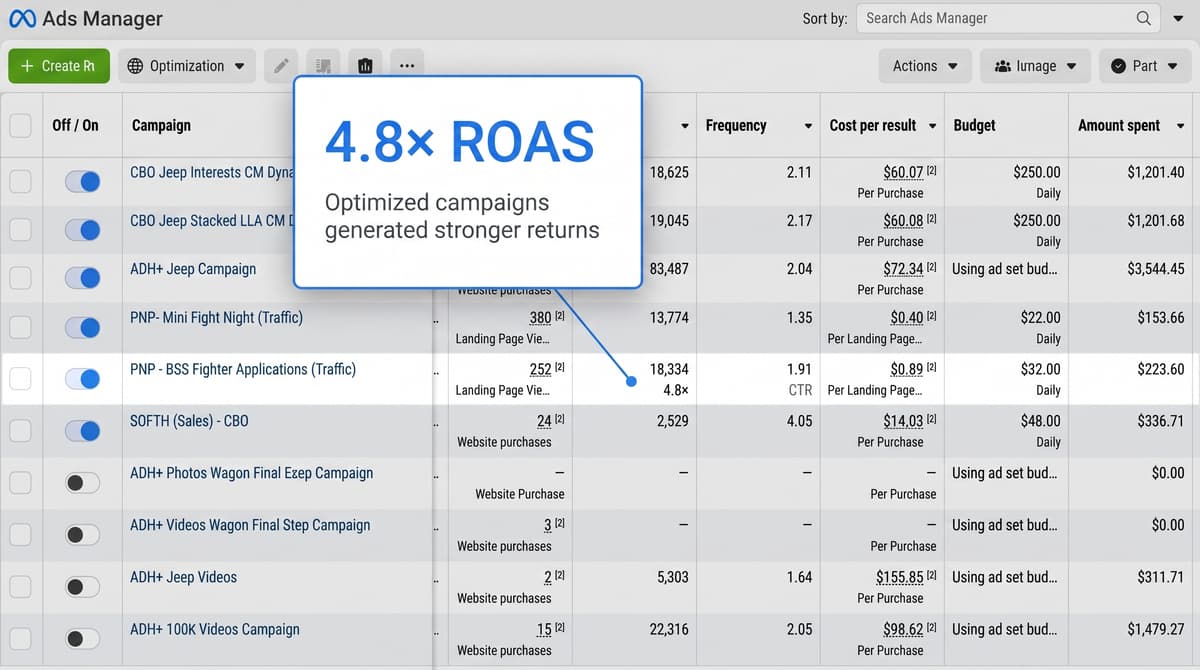
Task: Click the Off / On column header
Action: [x=75, y=126]
